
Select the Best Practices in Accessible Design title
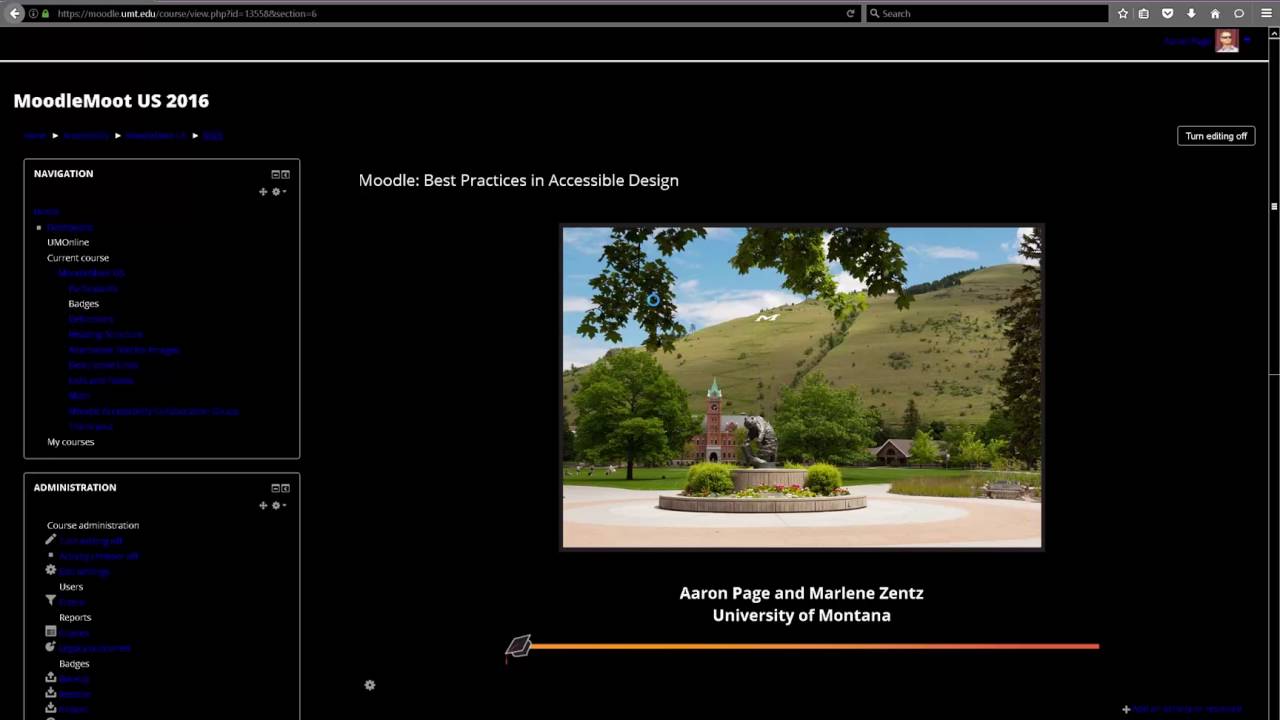point(519,180)
